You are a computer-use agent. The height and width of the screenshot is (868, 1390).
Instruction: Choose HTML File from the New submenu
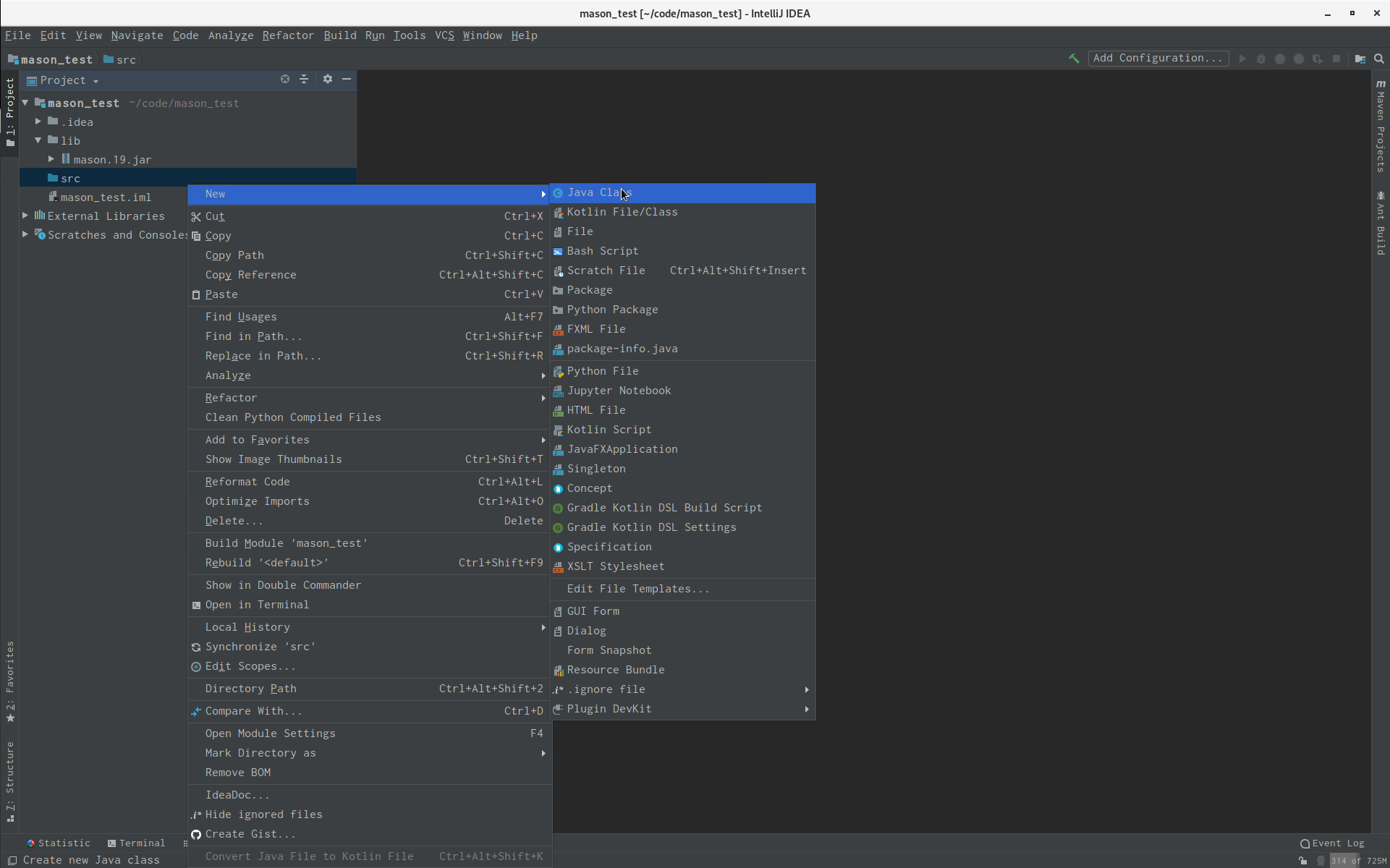click(682, 410)
